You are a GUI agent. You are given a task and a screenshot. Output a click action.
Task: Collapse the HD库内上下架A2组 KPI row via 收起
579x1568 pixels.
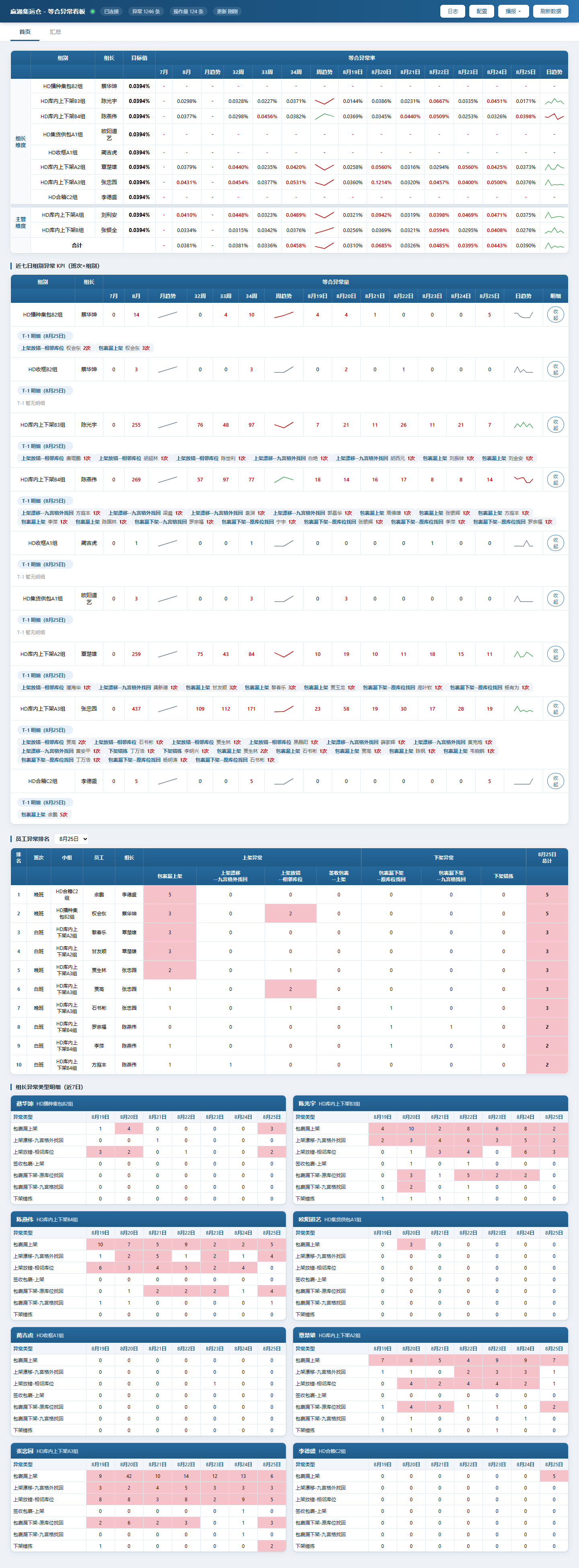click(555, 654)
